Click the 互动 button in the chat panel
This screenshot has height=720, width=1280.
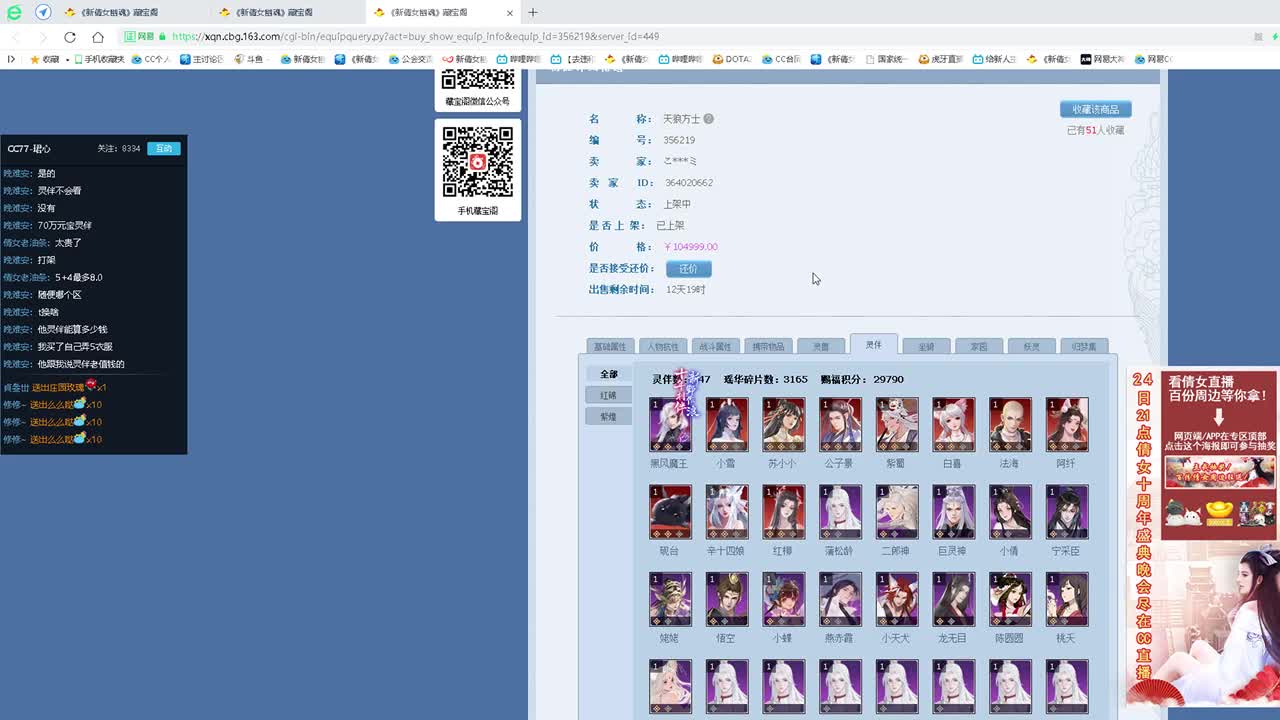click(164, 149)
